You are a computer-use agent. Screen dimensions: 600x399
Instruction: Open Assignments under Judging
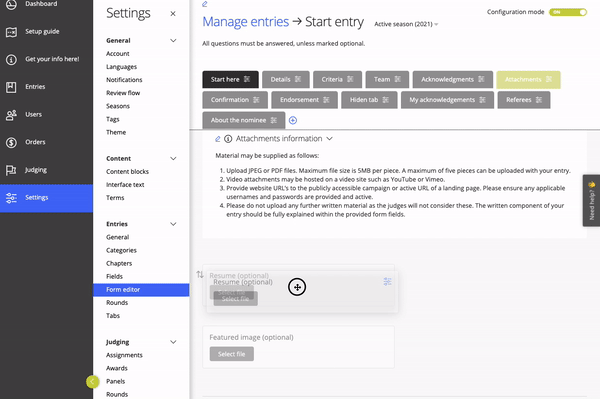[124, 355]
